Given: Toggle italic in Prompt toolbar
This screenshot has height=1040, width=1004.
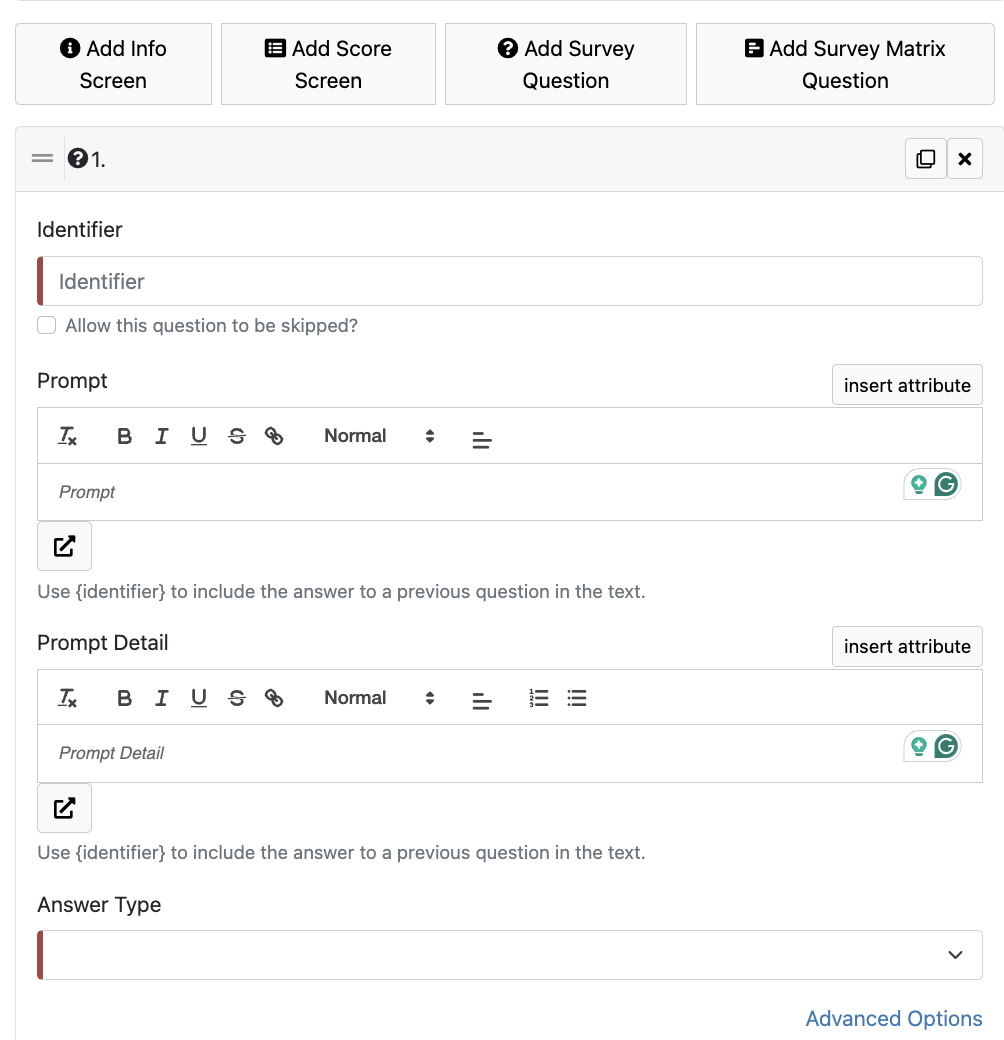Looking at the screenshot, I should coord(161,436).
